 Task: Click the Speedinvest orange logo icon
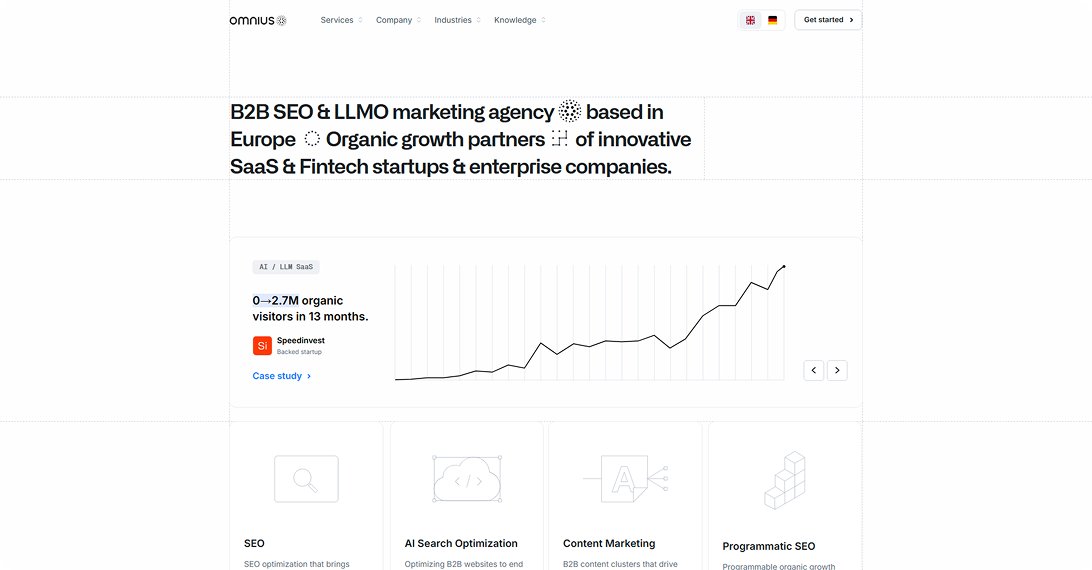pyautogui.click(x=262, y=346)
